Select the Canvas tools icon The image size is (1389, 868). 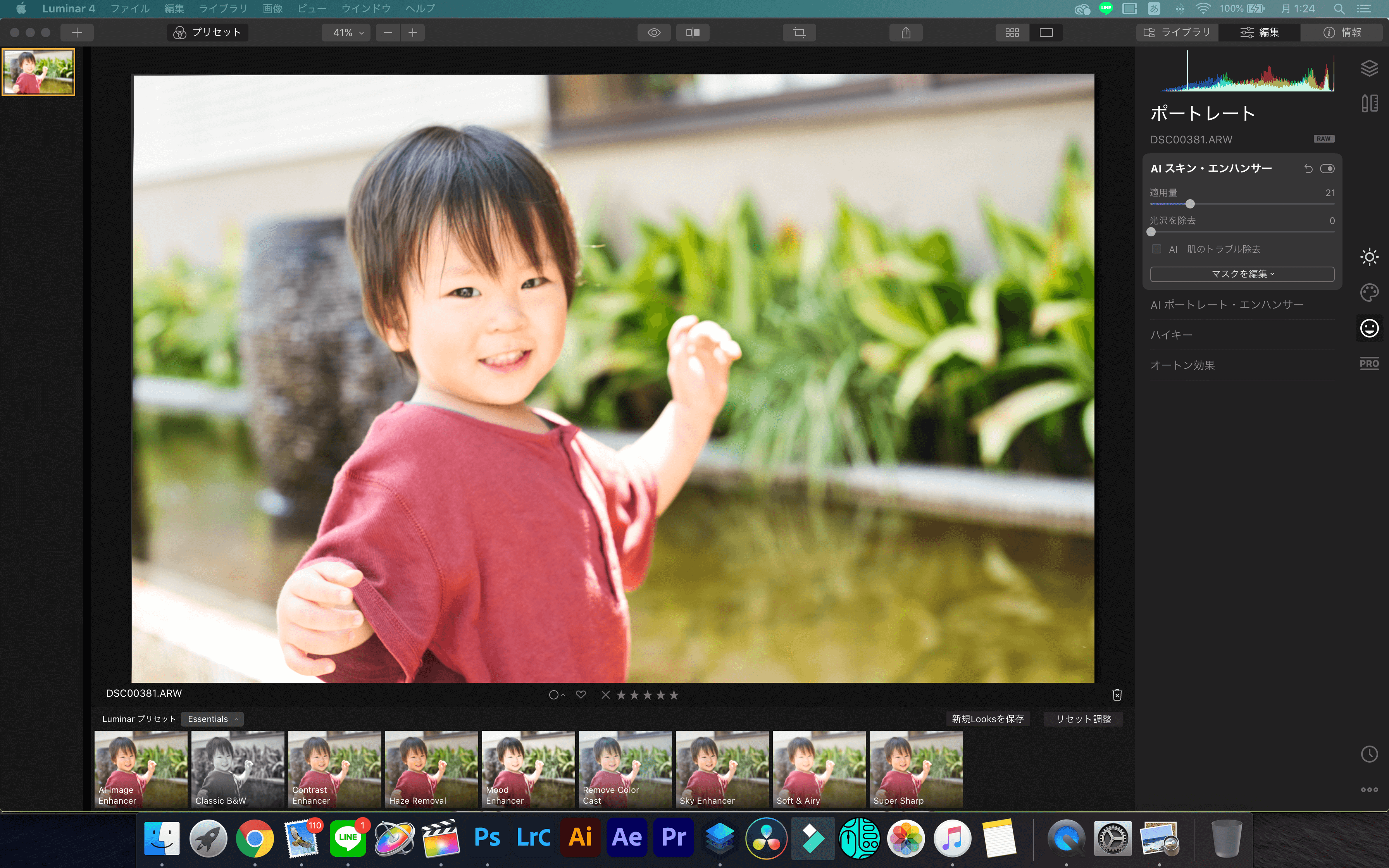click(1369, 103)
